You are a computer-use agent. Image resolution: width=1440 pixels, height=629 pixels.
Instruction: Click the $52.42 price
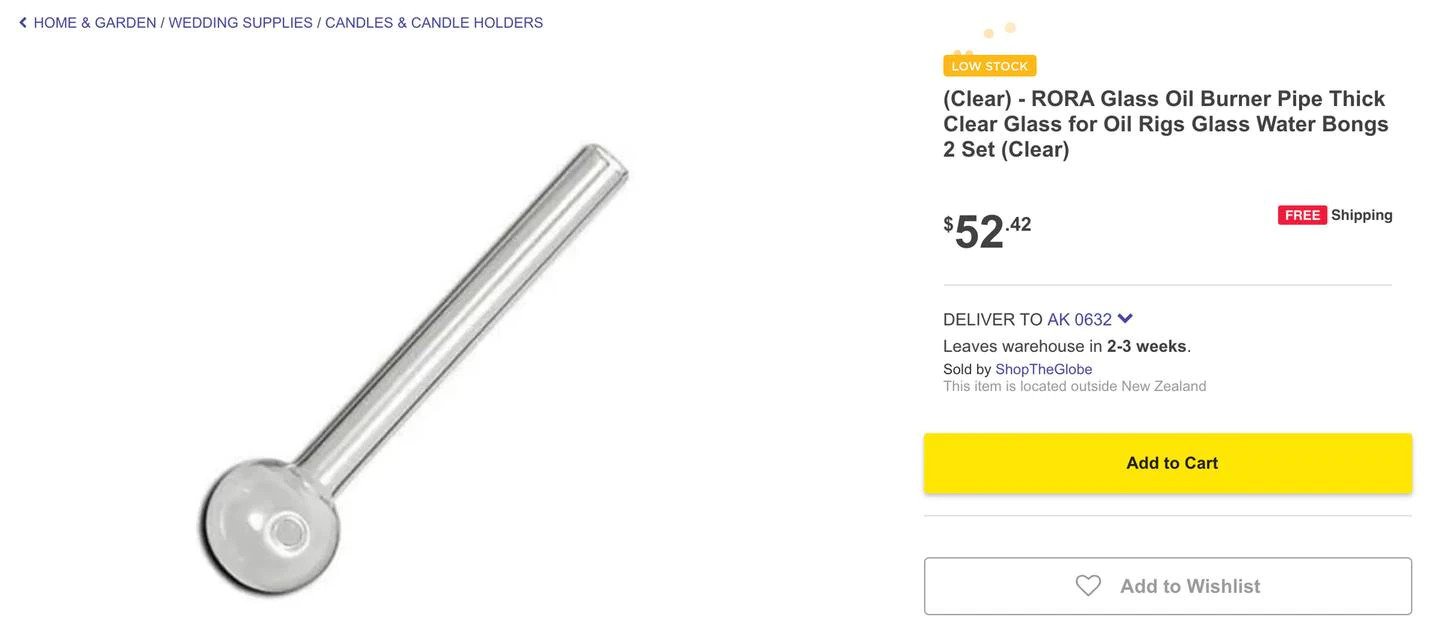click(987, 231)
